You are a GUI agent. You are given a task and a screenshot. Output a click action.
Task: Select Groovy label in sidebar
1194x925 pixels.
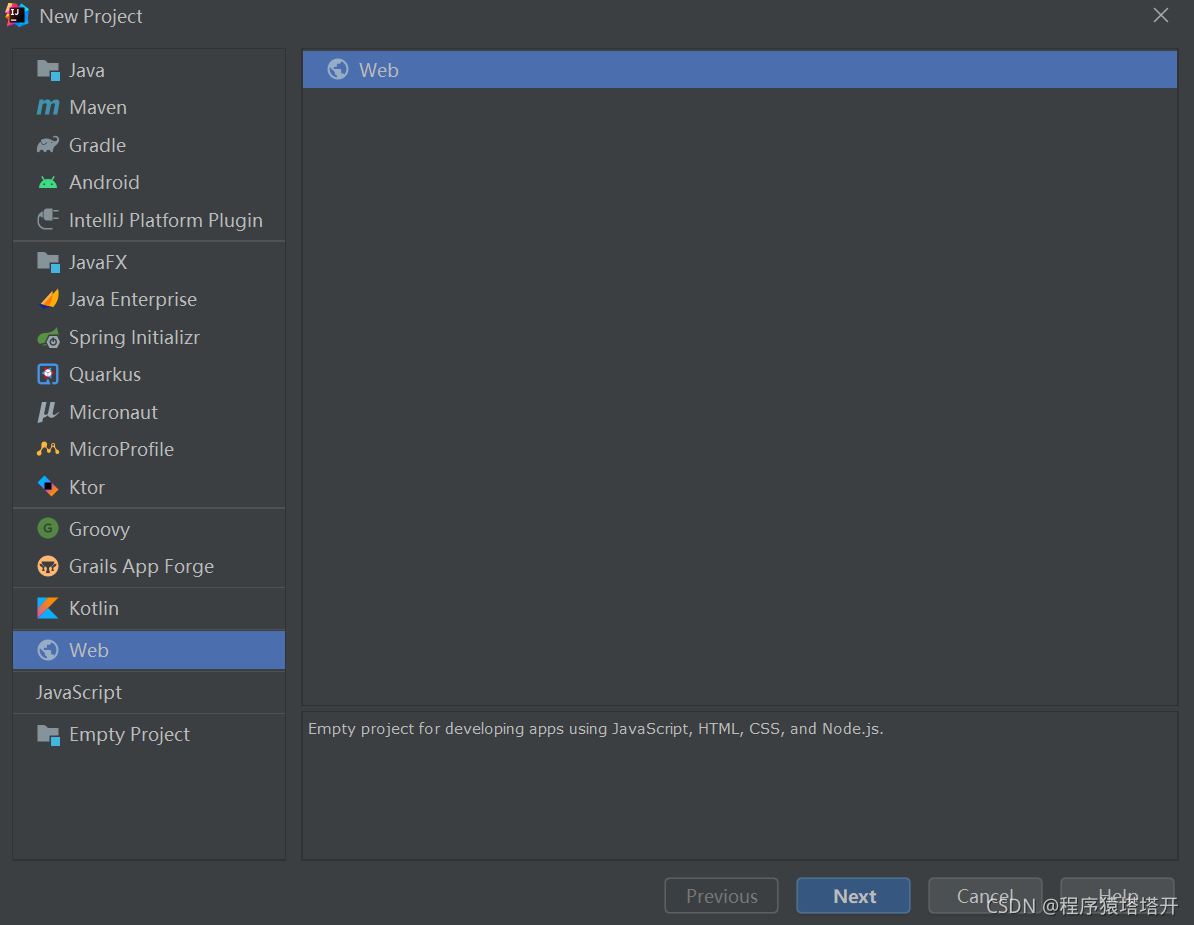pos(99,529)
